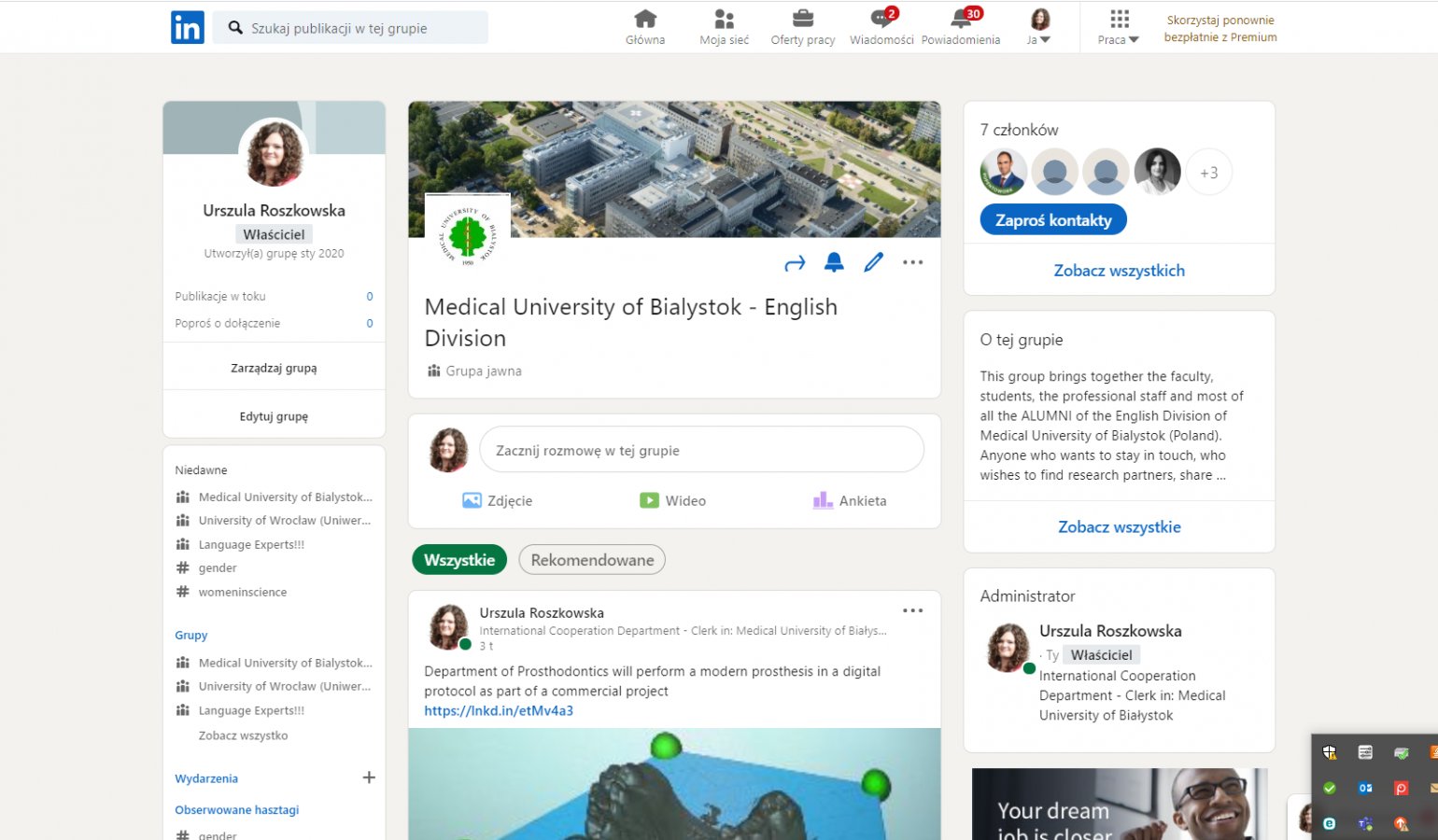Open Oferty pracy briefcase icon
Image resolution: width=1438 pixels, height=840 pixels.
(x=802, y=20)
